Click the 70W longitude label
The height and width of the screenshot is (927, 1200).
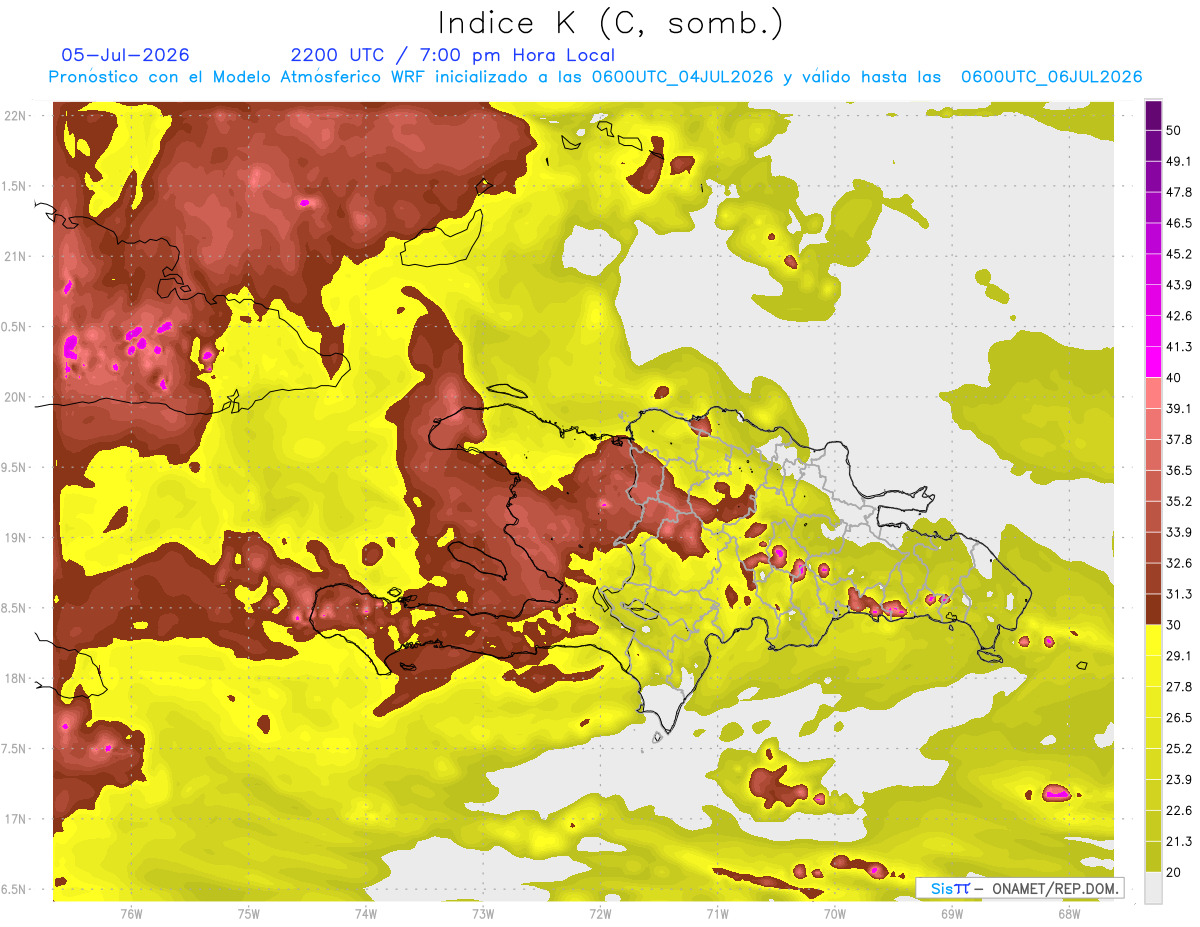pyautogui.click(x=835, y=913)
